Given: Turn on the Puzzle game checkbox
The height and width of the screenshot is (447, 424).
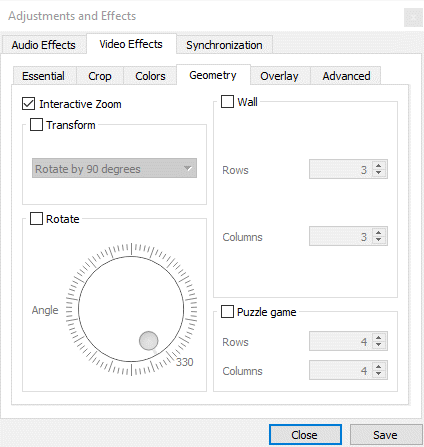Looking at the screenshot, I should pos(227,312).
